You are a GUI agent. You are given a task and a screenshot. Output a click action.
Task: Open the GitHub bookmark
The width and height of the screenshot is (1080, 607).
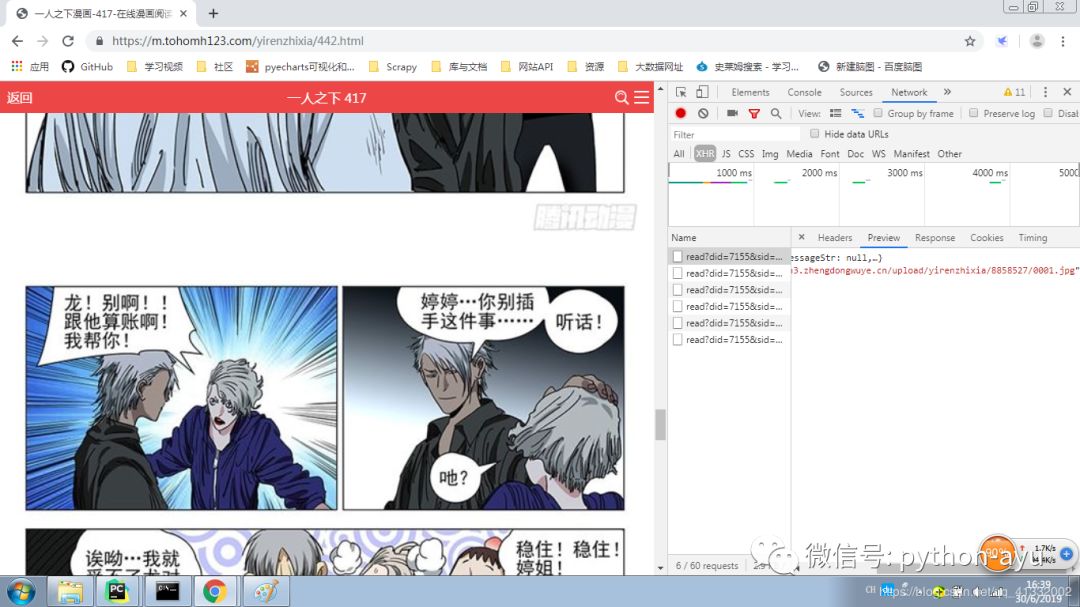click(87, 67)
